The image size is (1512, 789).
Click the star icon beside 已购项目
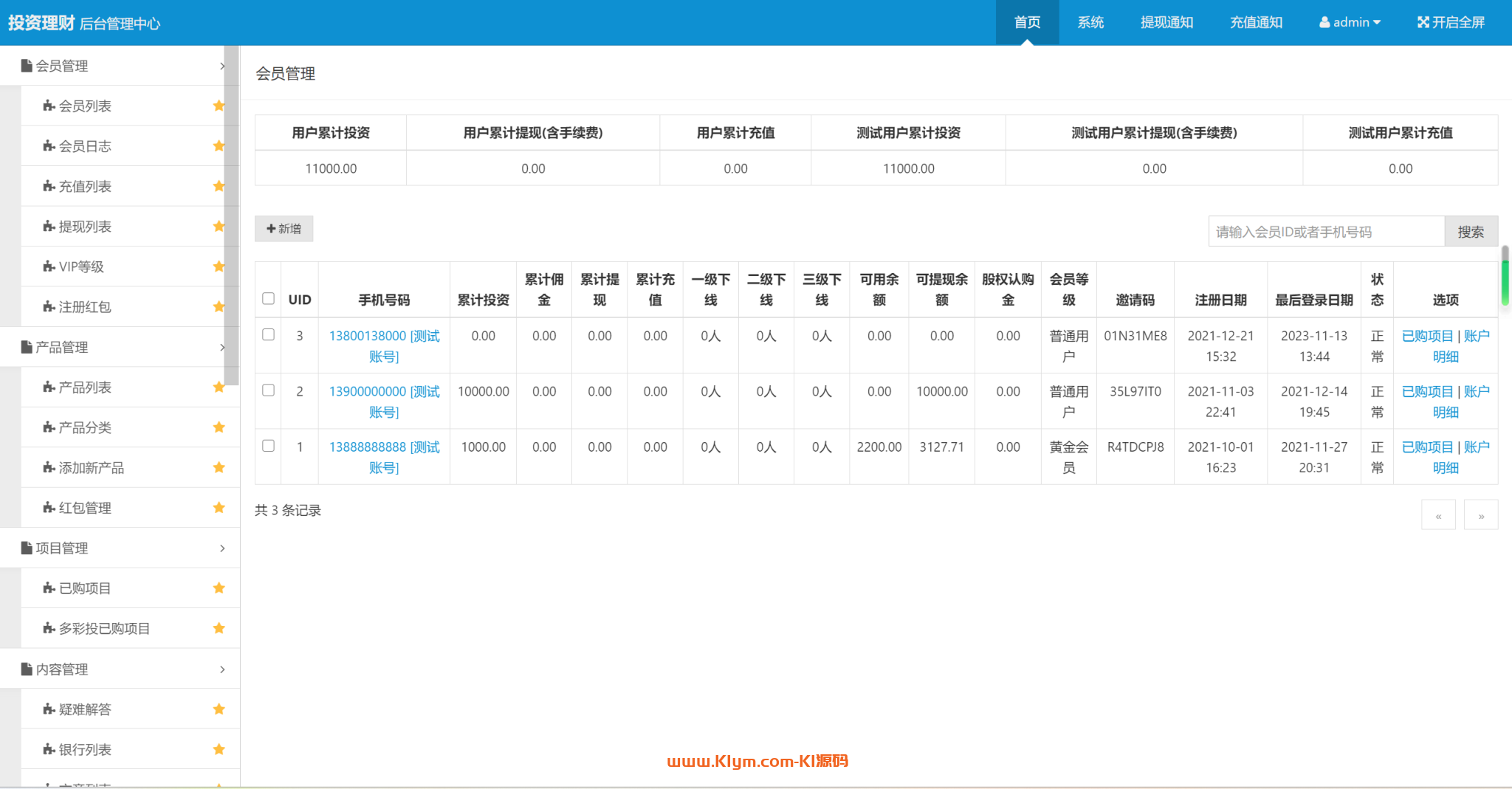click(x=219, y=588)
